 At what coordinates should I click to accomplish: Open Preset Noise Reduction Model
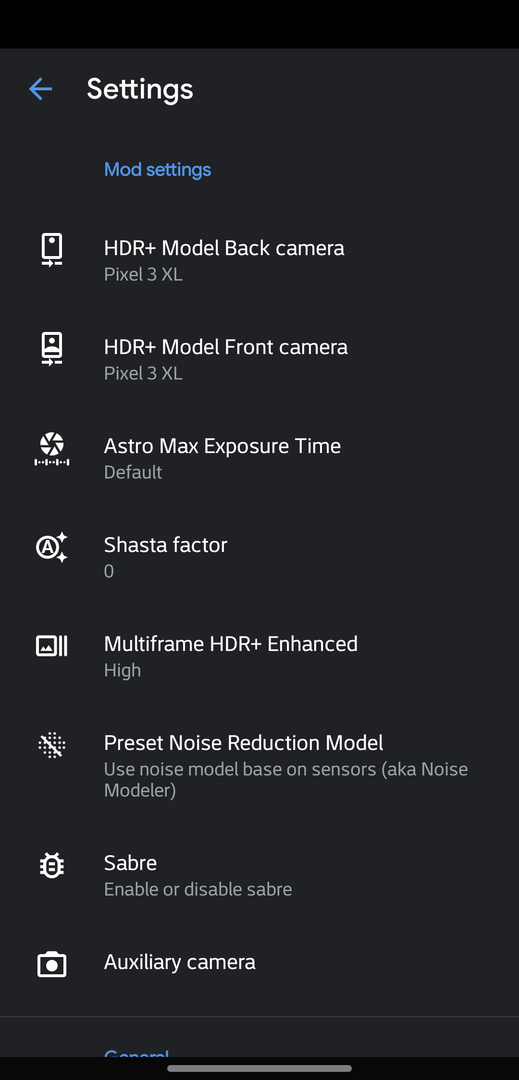pos(260,766)
